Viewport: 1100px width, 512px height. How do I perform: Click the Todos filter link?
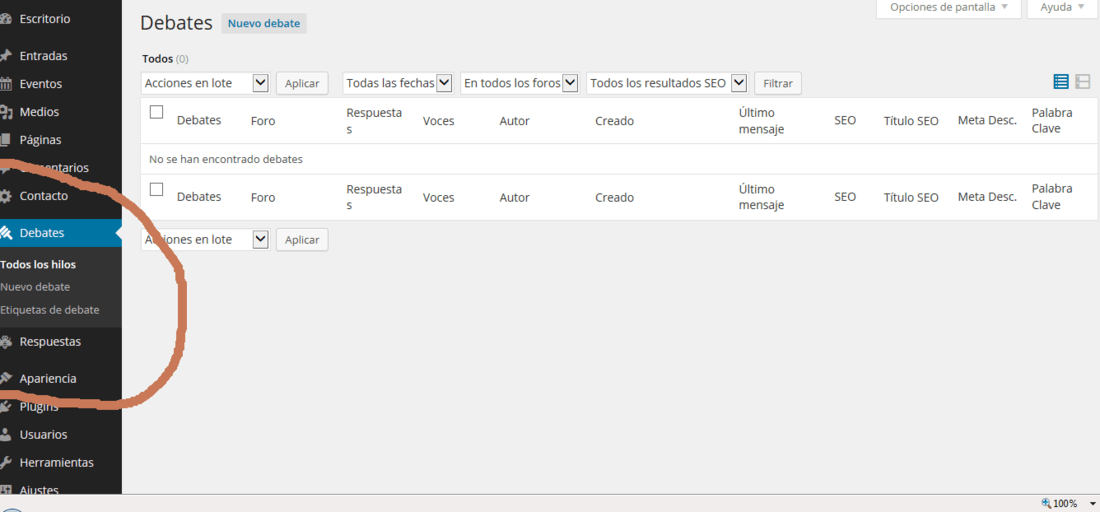tap(157, 59)
